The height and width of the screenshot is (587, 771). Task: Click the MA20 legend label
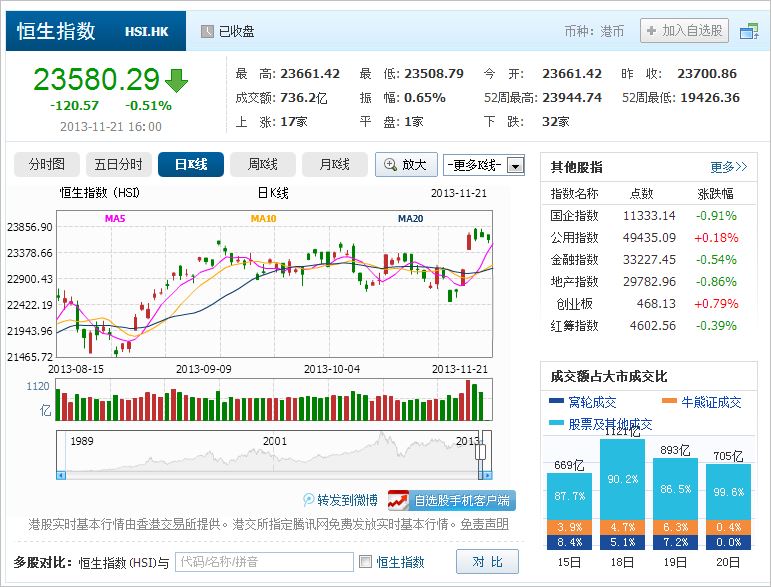(411, 218)
